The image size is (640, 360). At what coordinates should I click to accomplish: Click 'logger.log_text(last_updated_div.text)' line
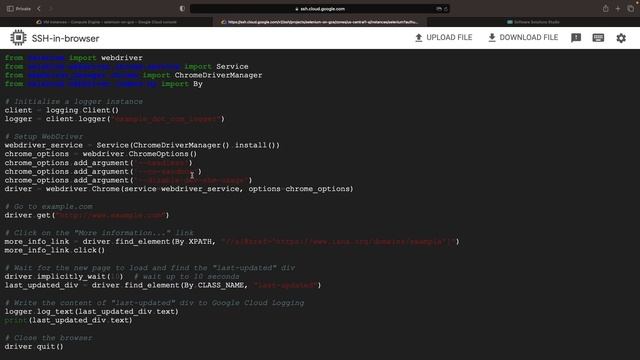pyautogui.click(x=91, y=311)
